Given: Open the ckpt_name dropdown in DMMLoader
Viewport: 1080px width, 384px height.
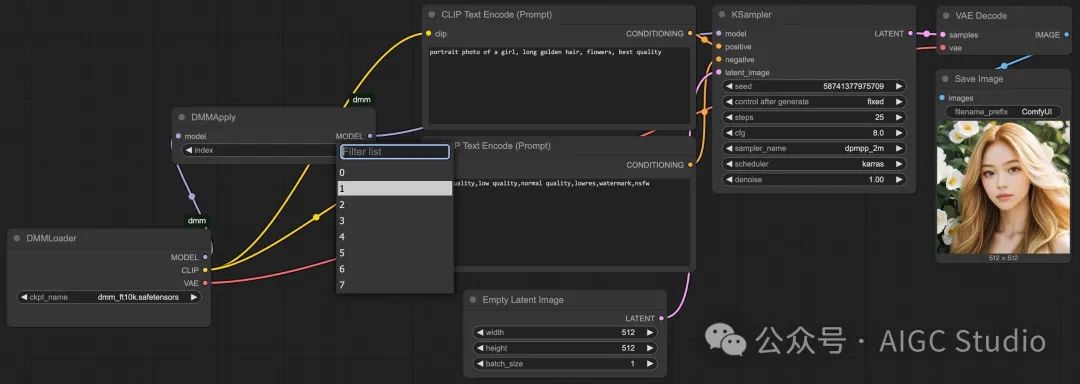Looking at the screenshot, I should pyautogui.click(x=109, y=297).
